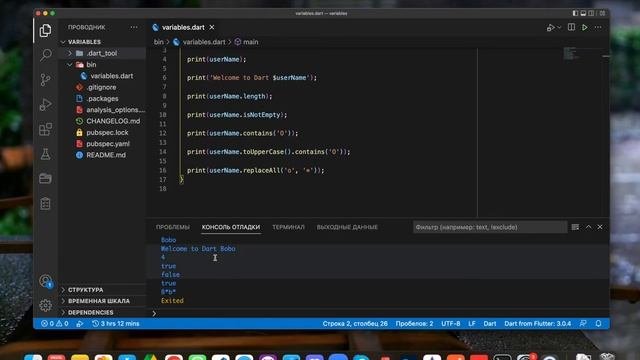The width and height of the screenshot is (640, 360).
Task: Expand the .dart_tool folder
Action: (102, 53)
